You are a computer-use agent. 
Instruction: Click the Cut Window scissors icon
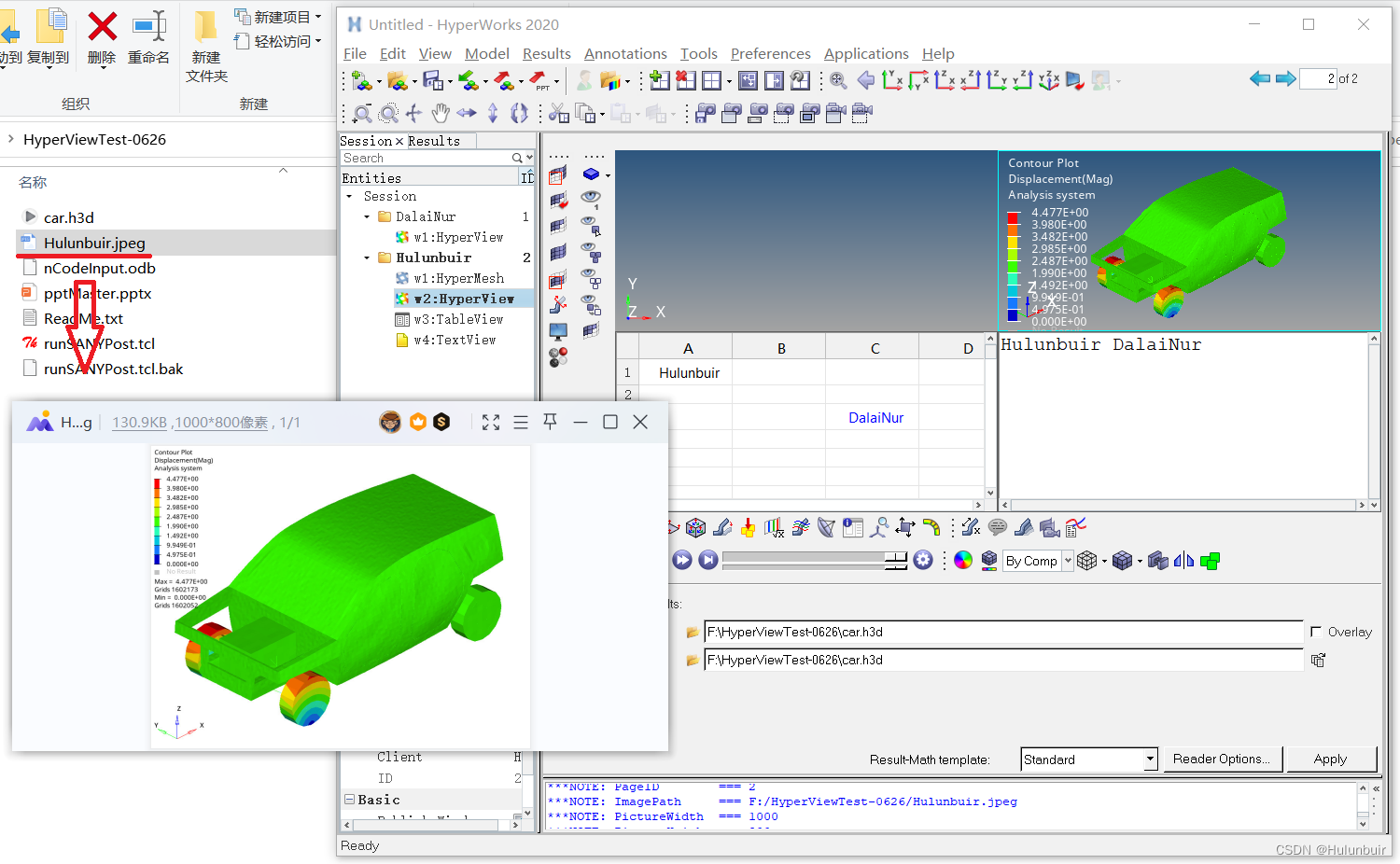click(559, 114)
